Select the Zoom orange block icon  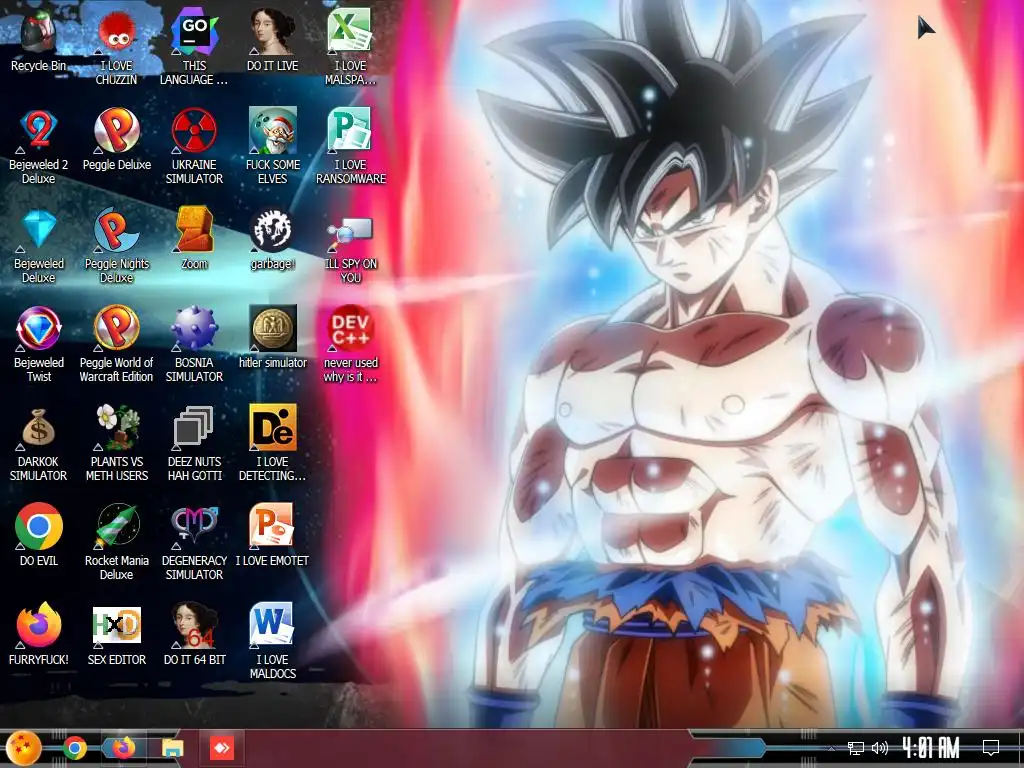pyautogui.click(x=194, y=229)
